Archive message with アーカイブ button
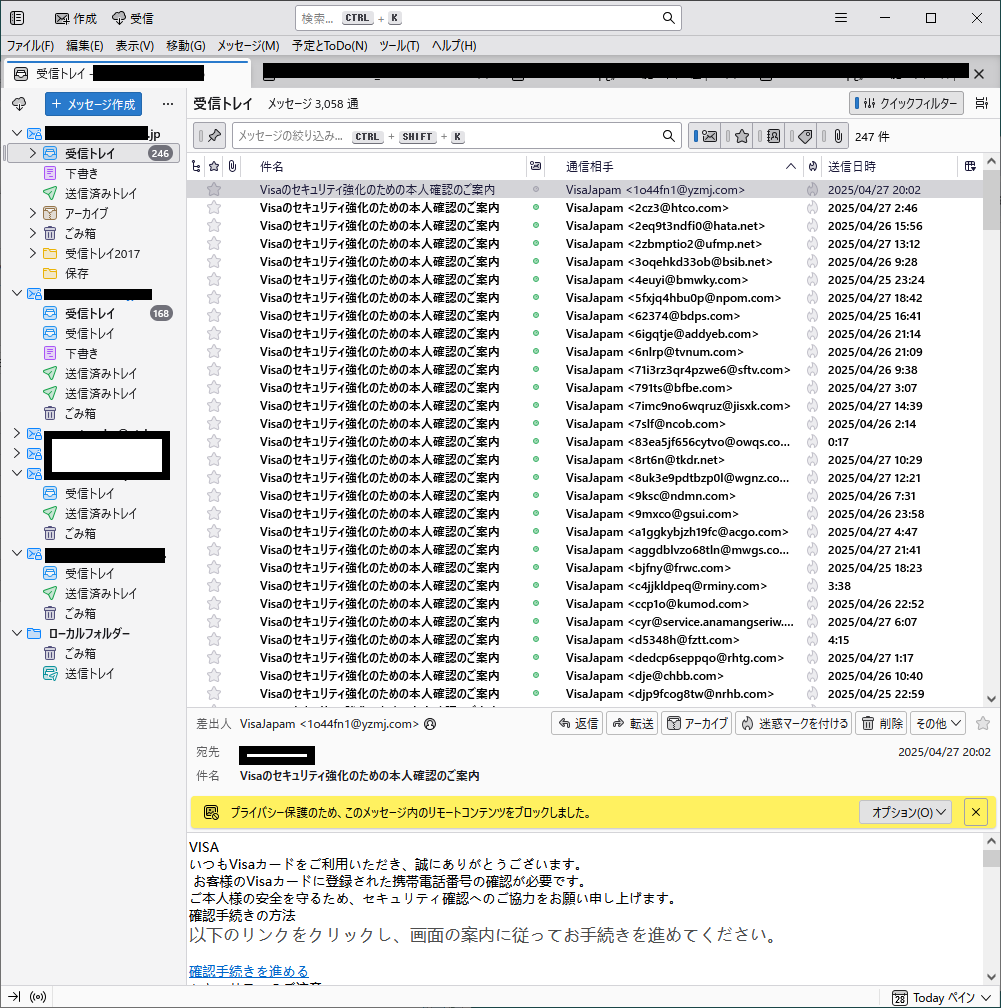Screen dimensions: 1001x1008 pyautogui.click(x=696, y=724)
